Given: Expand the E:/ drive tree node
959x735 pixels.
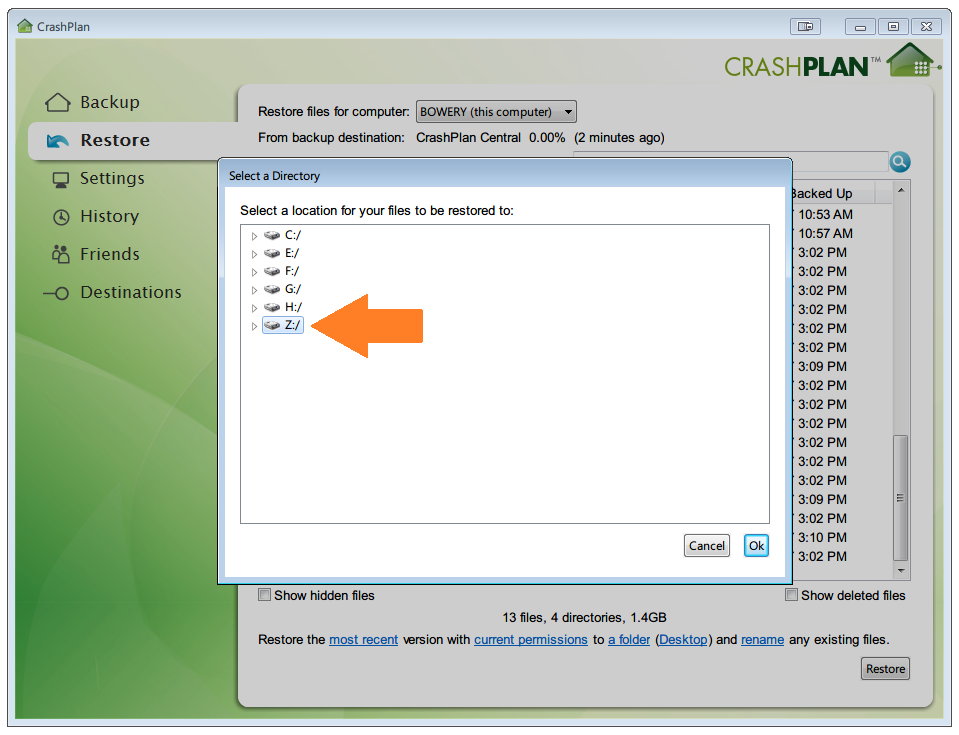Looking at the screenshot, I should coord(254,254).
